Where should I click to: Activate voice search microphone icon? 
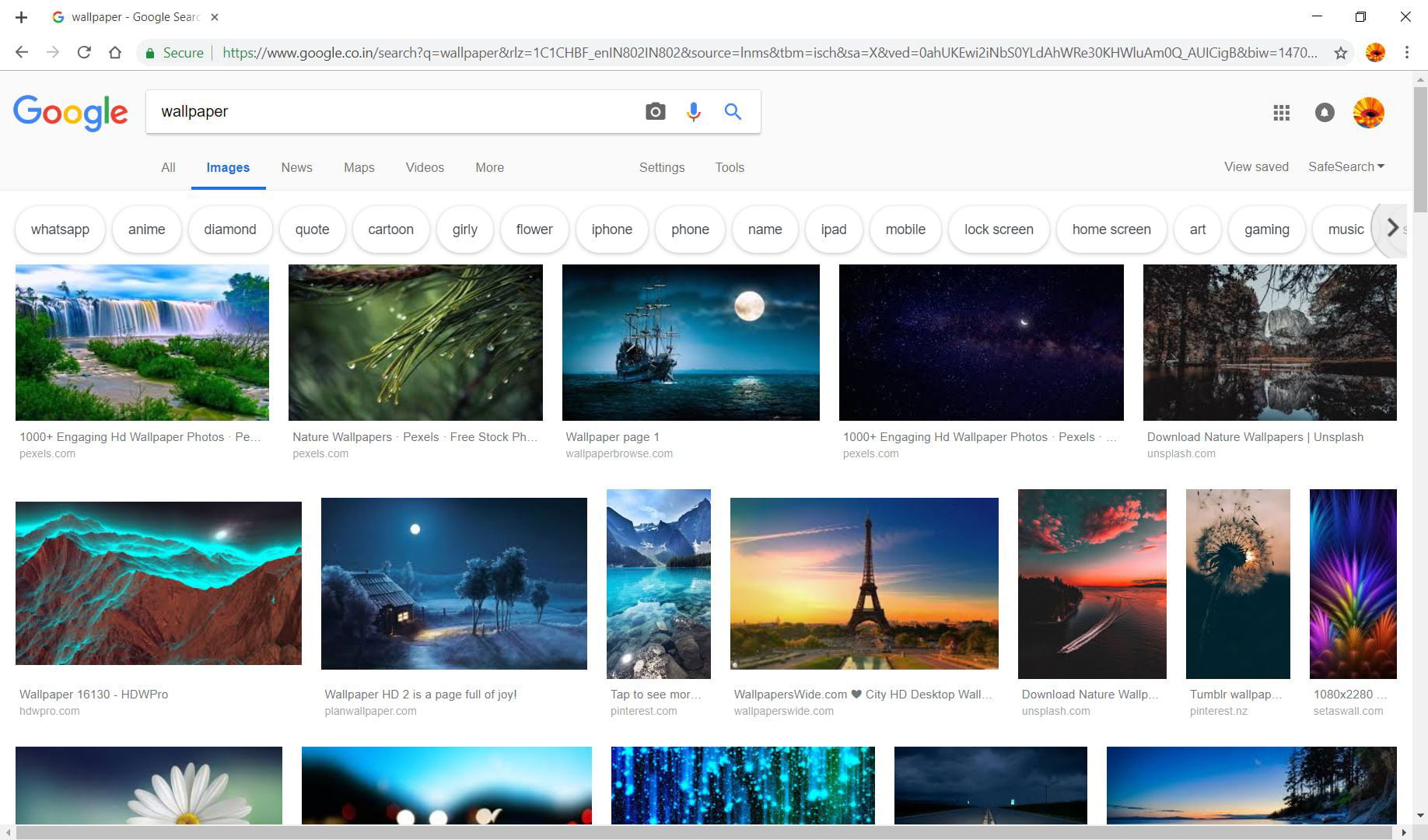point(693,111)
